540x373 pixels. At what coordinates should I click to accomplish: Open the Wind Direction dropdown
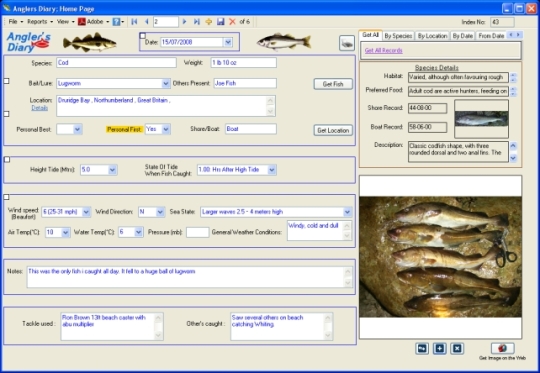point(160,212)
